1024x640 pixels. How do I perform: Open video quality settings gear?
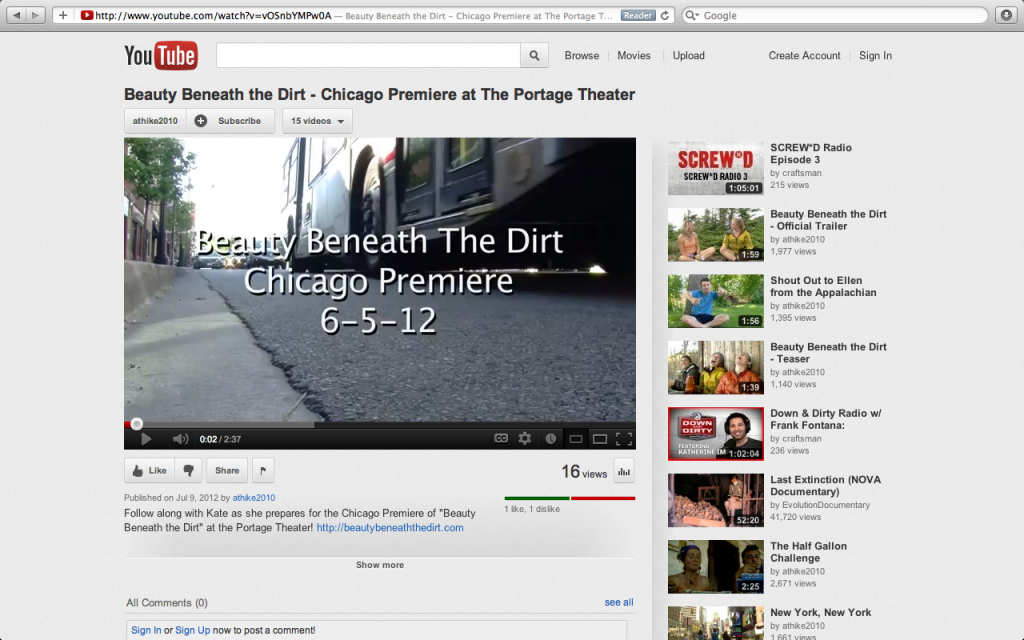coord(524,438)
